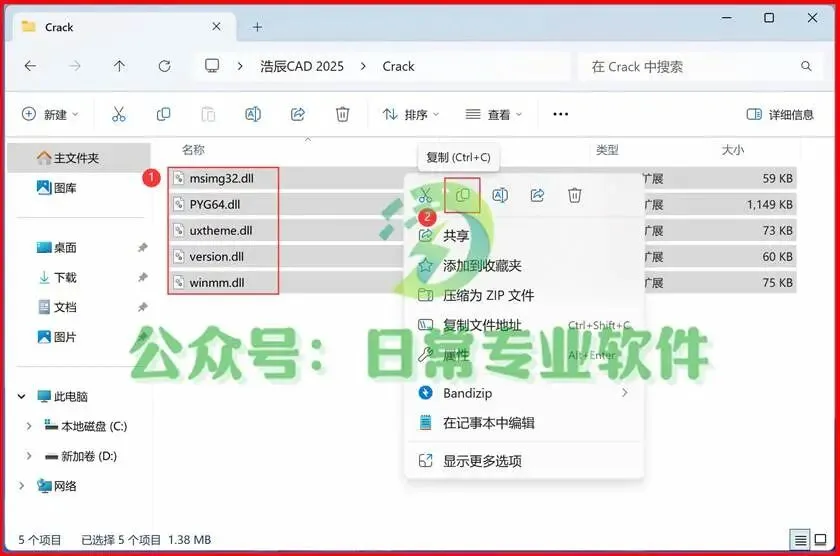This screenshot has height=556, width=840.
Task: Open the 查看 (View) dropdown
Action: tap(493, 114)
